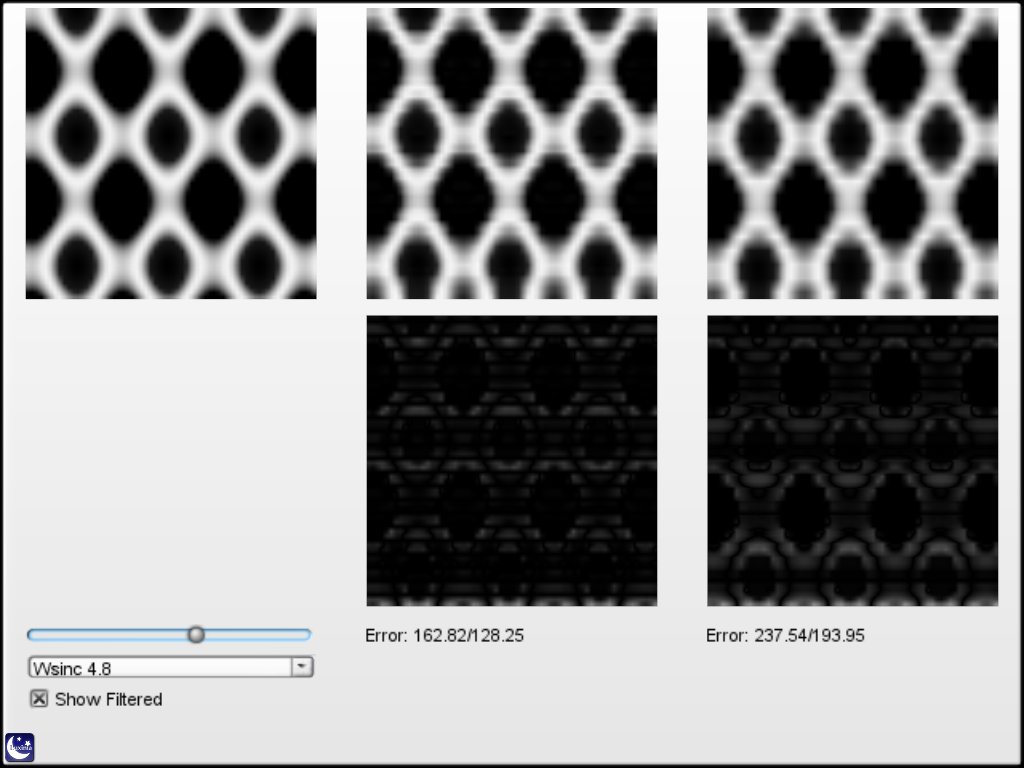
Task: Select the top right filtered pattern image
Action: tap(852, 153)
